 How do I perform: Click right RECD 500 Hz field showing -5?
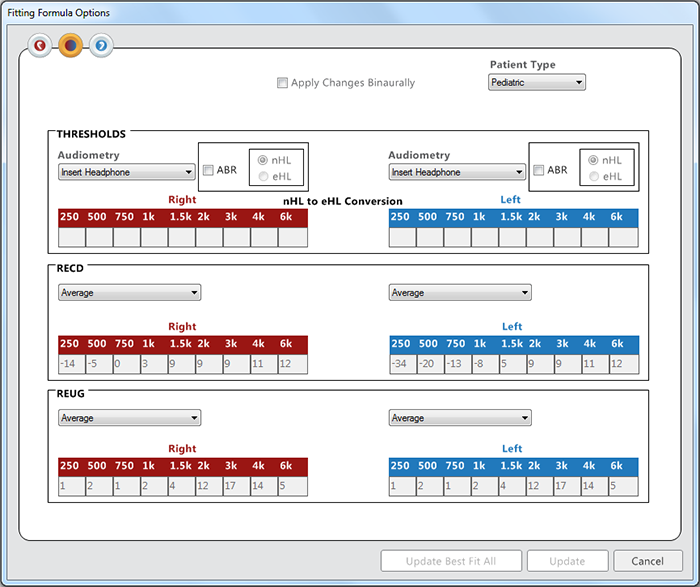[99, 364]
